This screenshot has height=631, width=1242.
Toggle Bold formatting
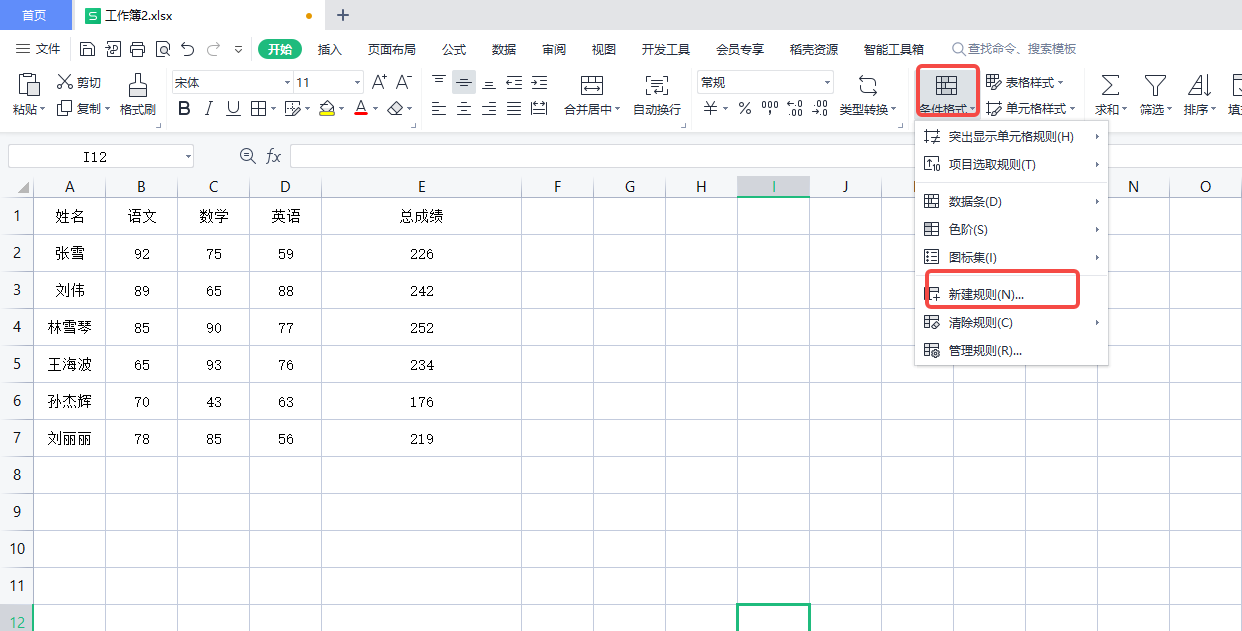tap(184, 109)
